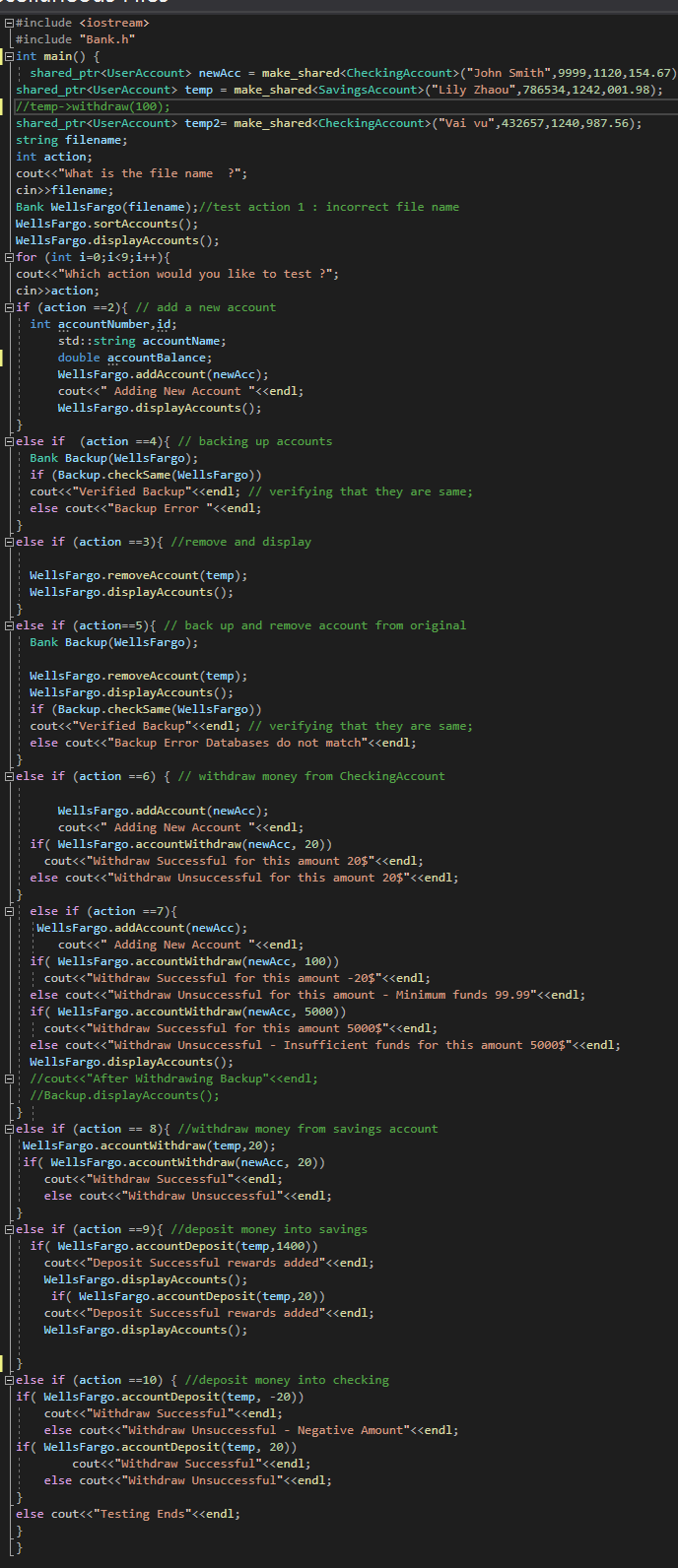Click the "cin>>filename;" line
678x1568 pixels.
point(65,190)
